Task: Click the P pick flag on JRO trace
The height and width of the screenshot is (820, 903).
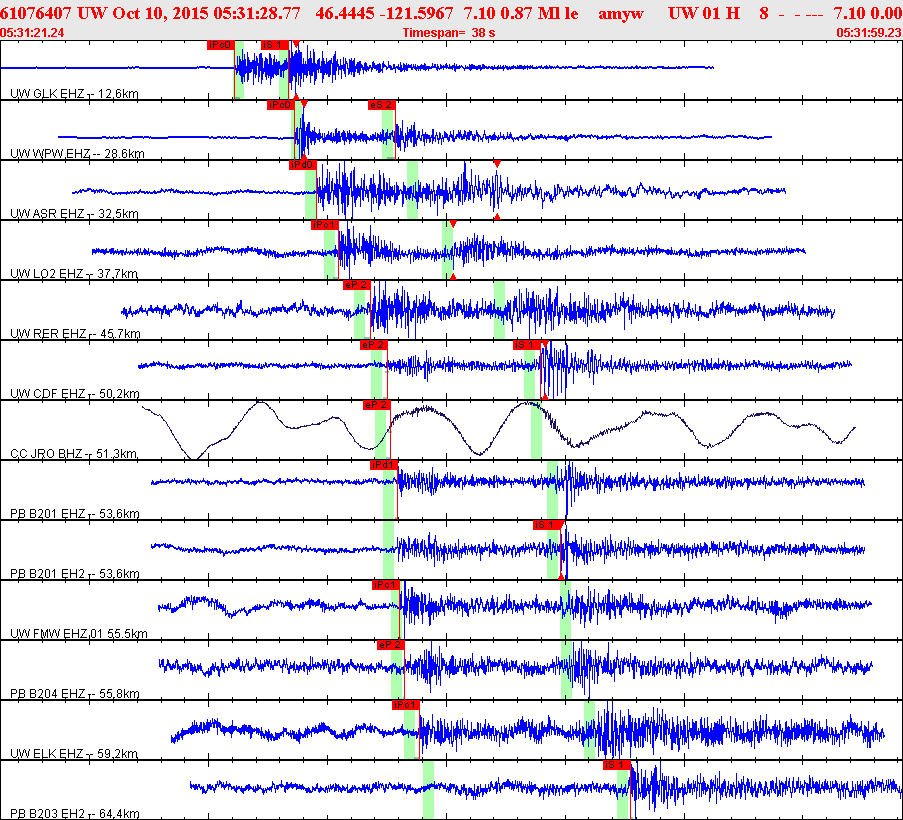Action: 376,405
